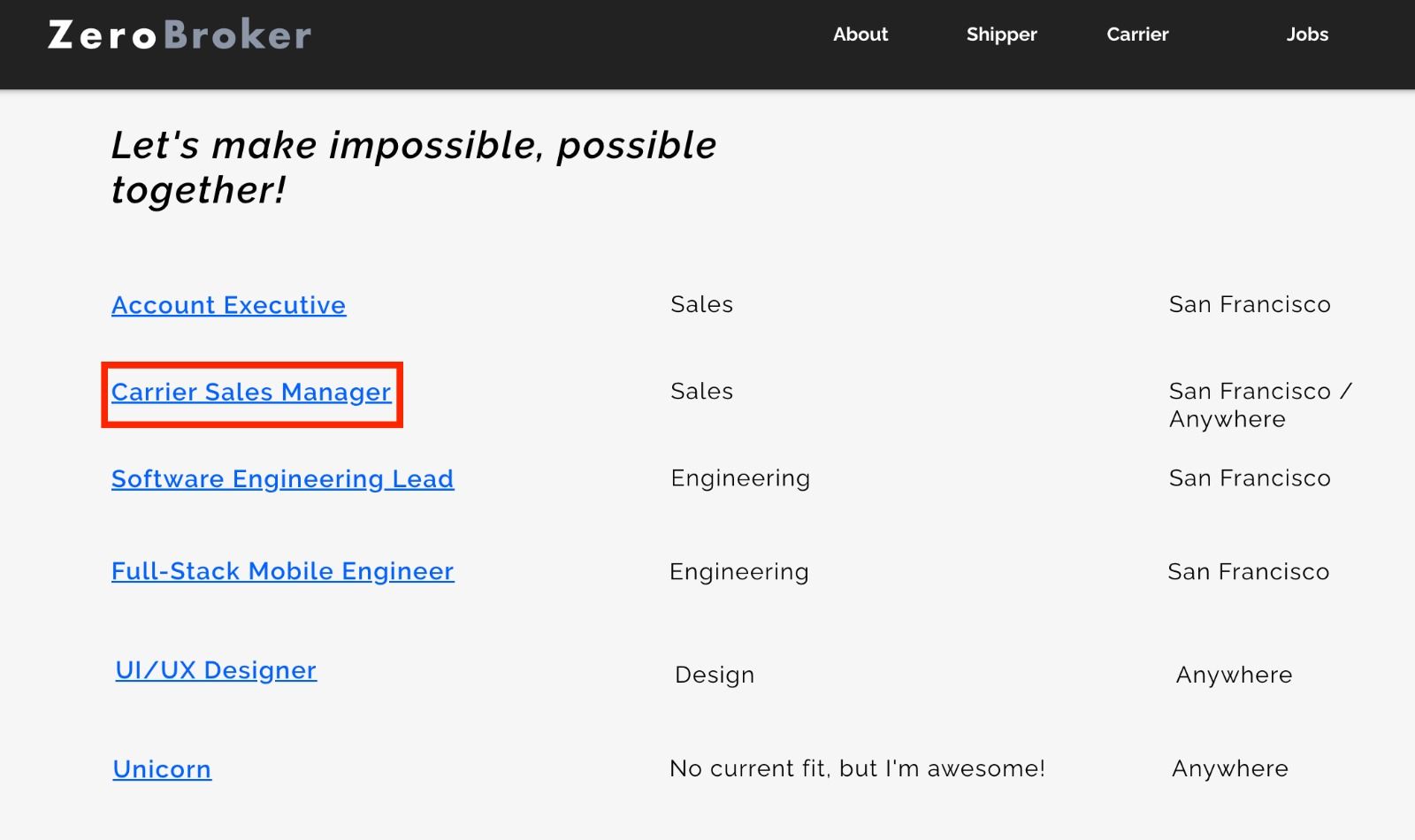Viewport: 1415px width, 840px height.
Task: Click the Carrier Sales Manager link
Action: tap(251, 392)
